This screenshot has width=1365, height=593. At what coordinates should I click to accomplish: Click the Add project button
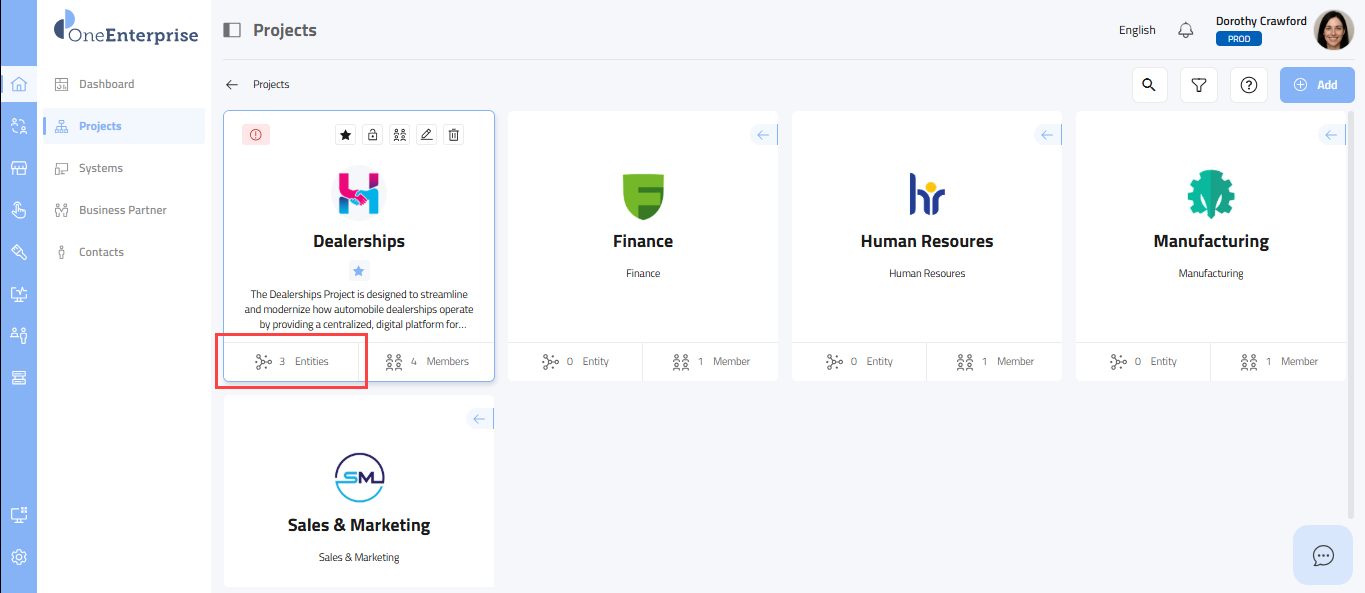click(1316, 85)
